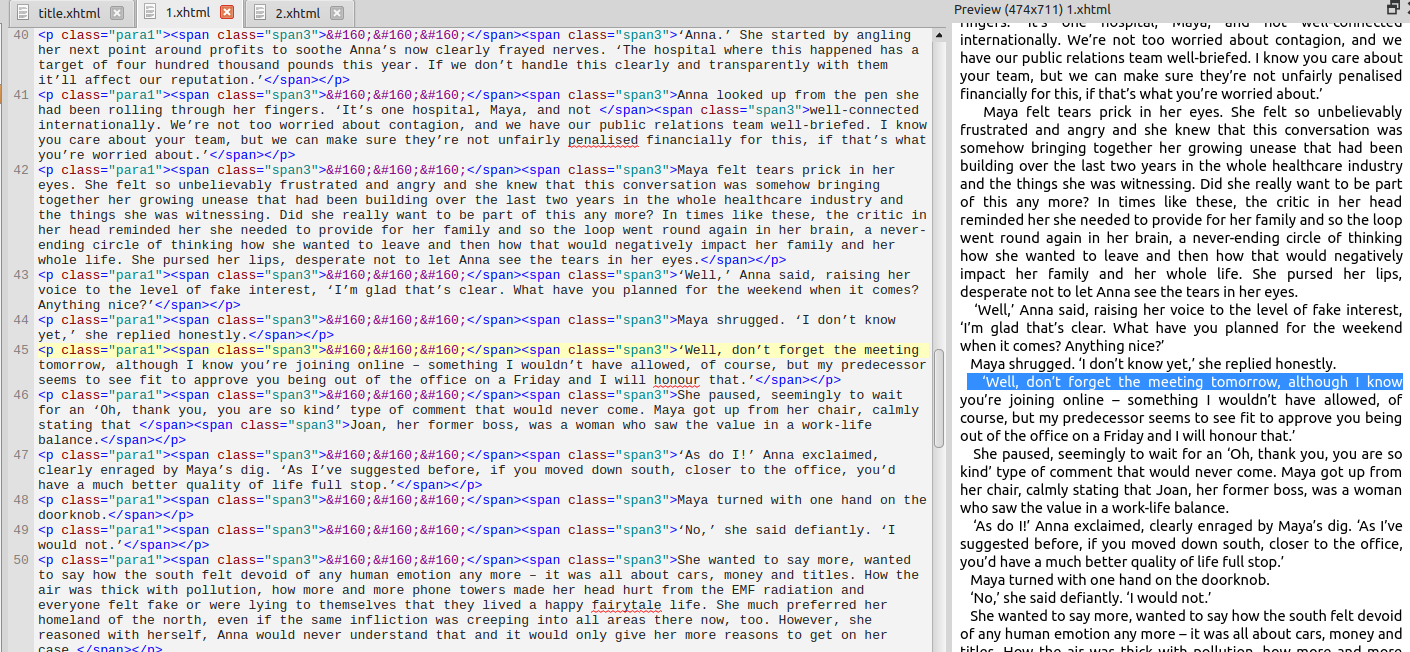Click line number 44 in the gutter

tap(21, 320)
